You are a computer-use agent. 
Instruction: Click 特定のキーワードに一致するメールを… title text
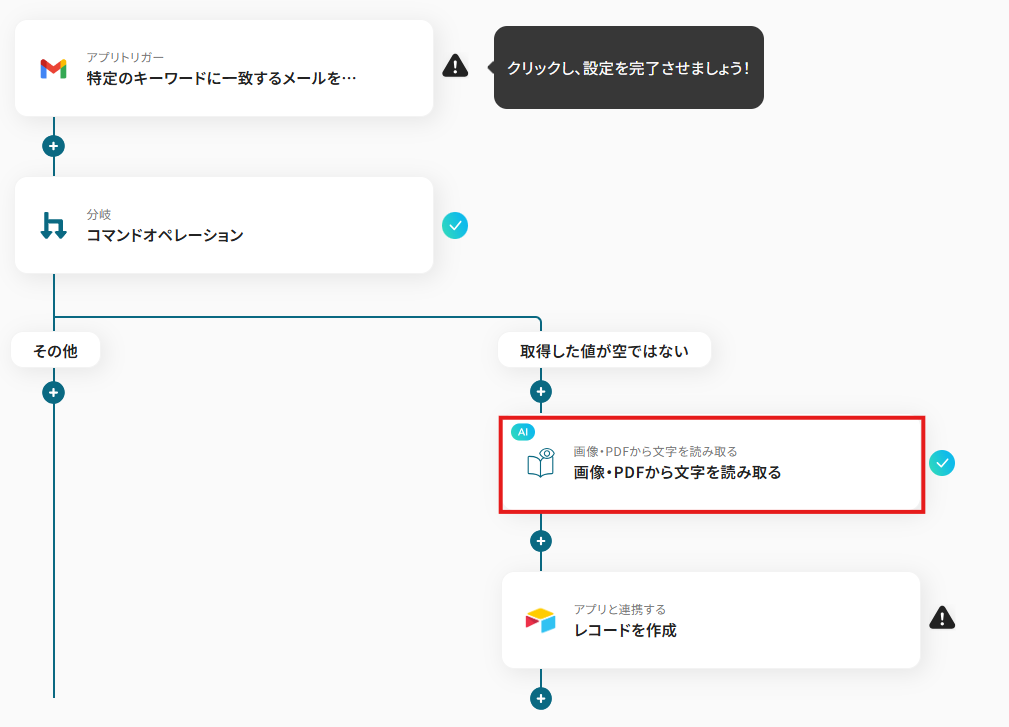point(221,78)
